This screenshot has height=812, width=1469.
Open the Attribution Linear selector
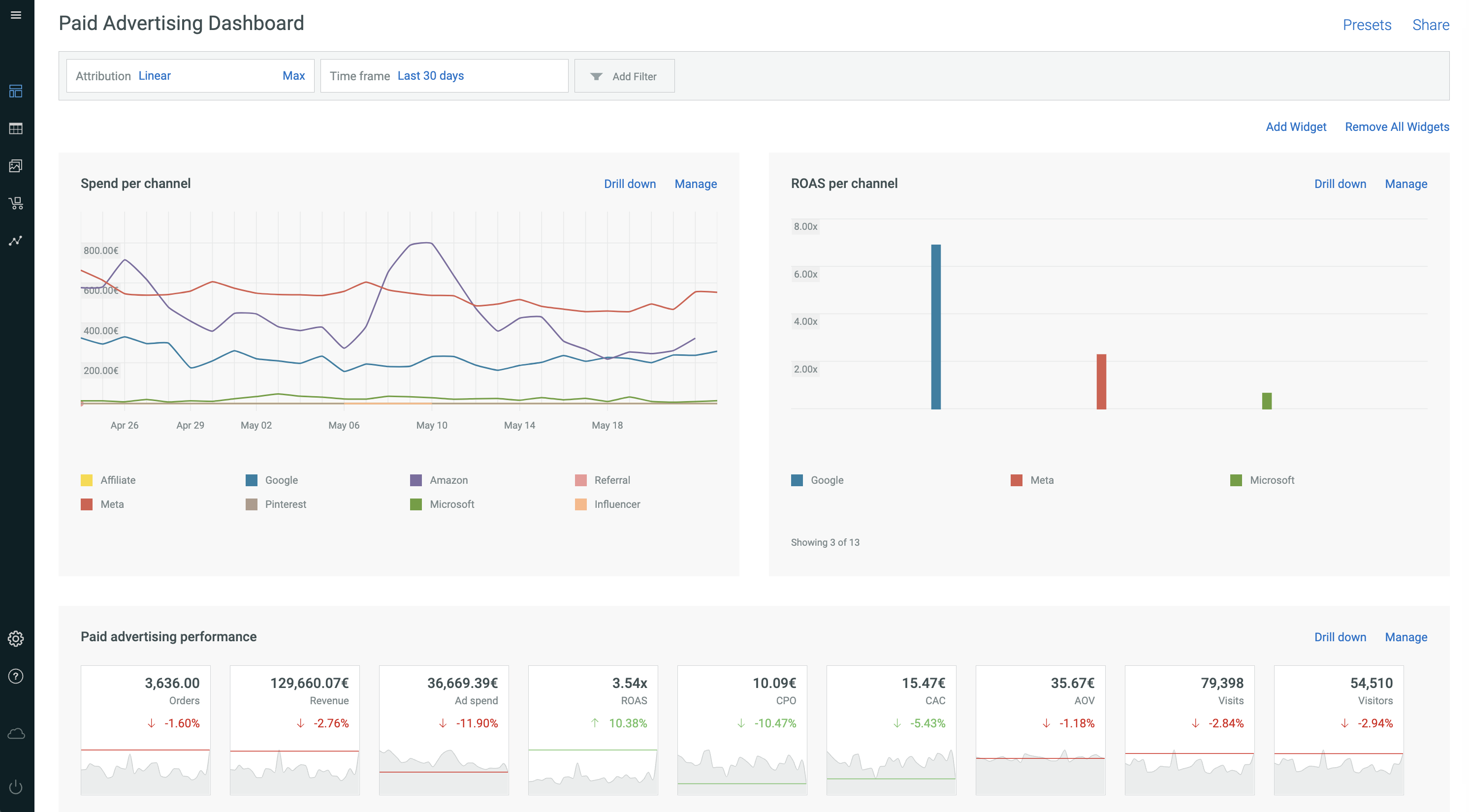[190, 76]
